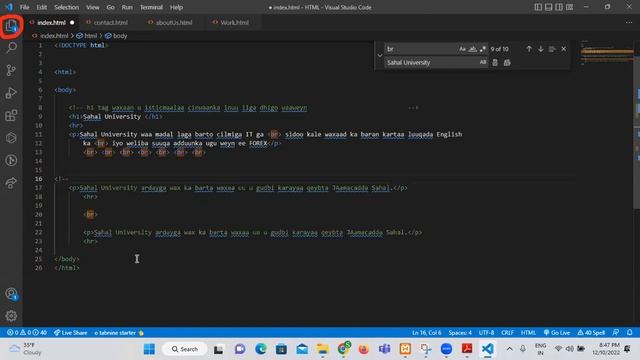The image size is (640, 360).
Task: Click the taskbar Search box
Action: (184, 349)
